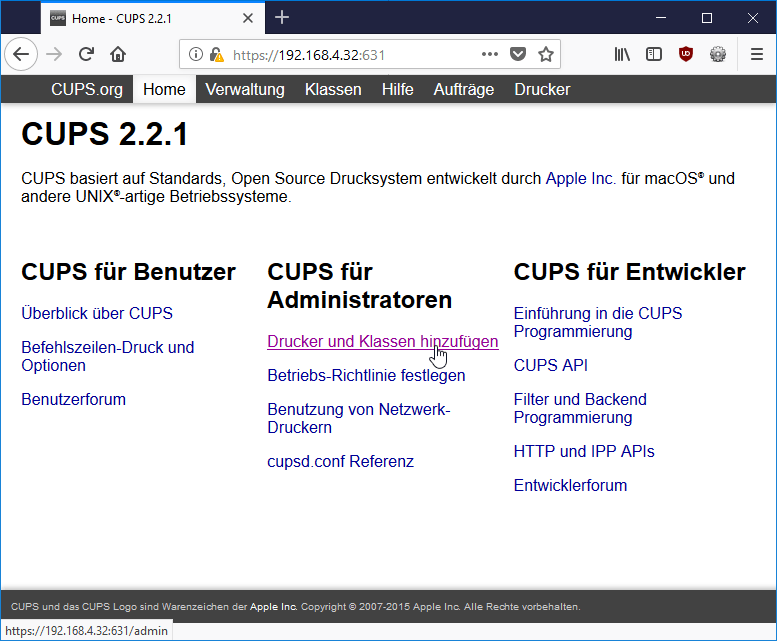Toggle the sidebar view icon
777x641 pixels.
[x=654, y=54]
